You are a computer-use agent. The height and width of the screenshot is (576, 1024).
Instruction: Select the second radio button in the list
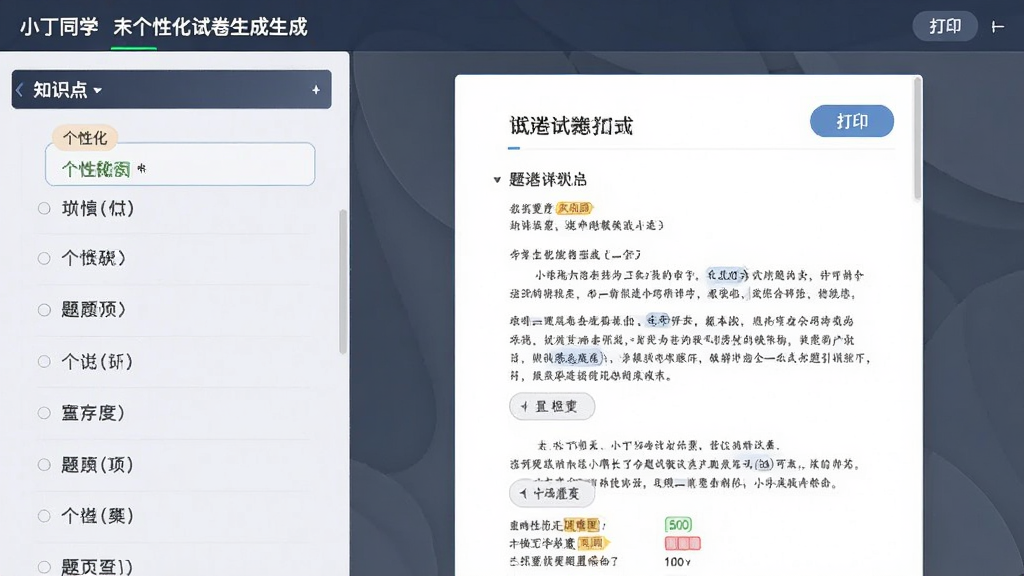44,259
